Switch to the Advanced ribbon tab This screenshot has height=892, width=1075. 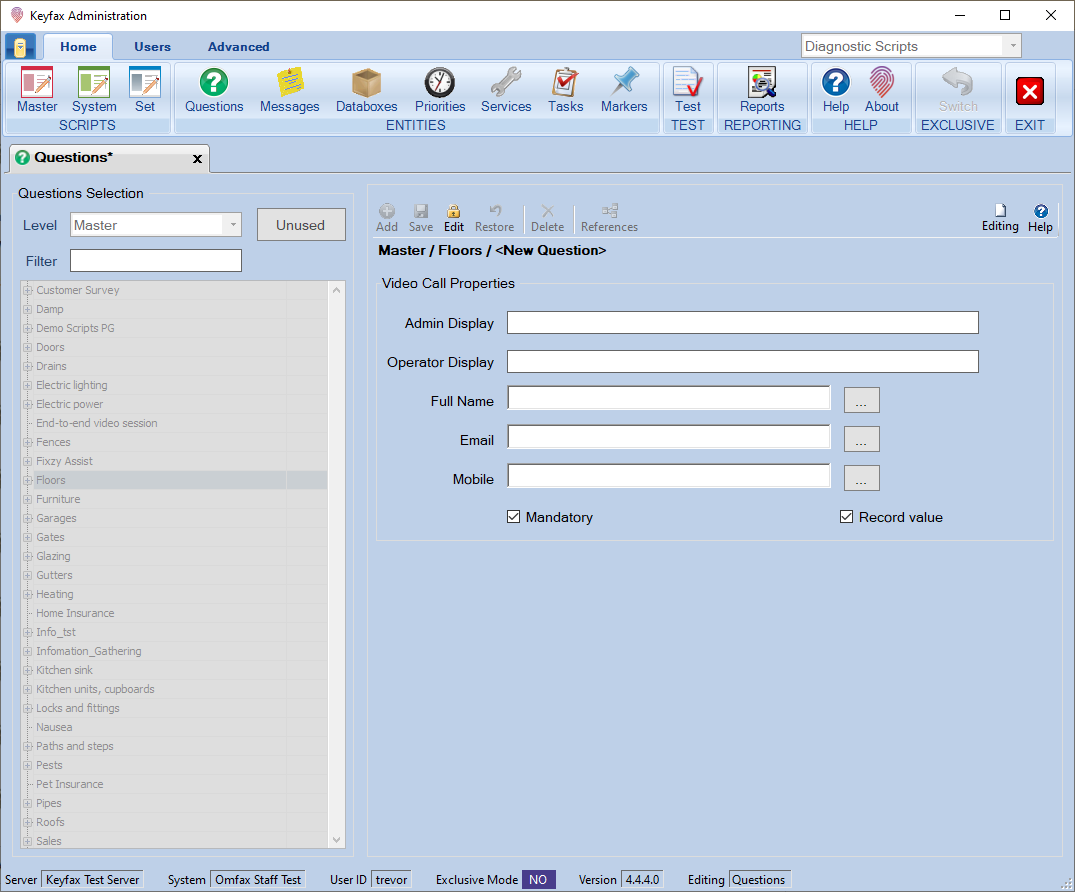[x=239, y=47]
